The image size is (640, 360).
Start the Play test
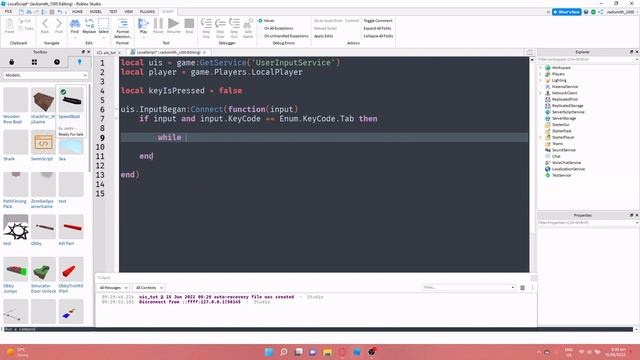coord(143,24)
